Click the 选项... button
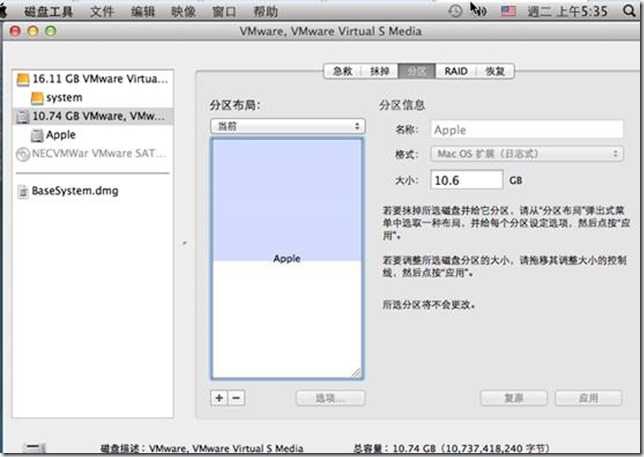 (330, 398)
